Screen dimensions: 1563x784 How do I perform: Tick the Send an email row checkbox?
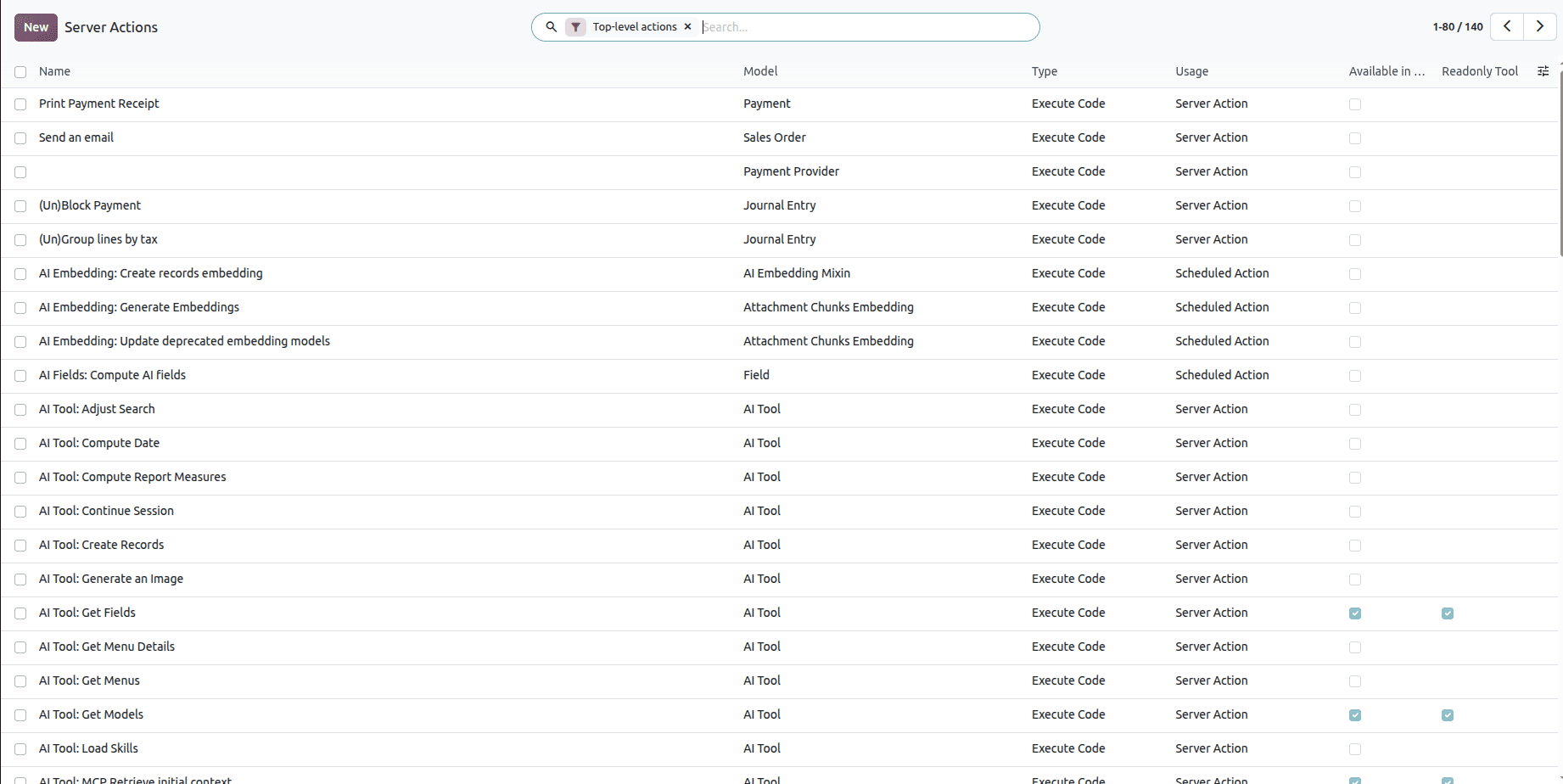pos(20,138)
